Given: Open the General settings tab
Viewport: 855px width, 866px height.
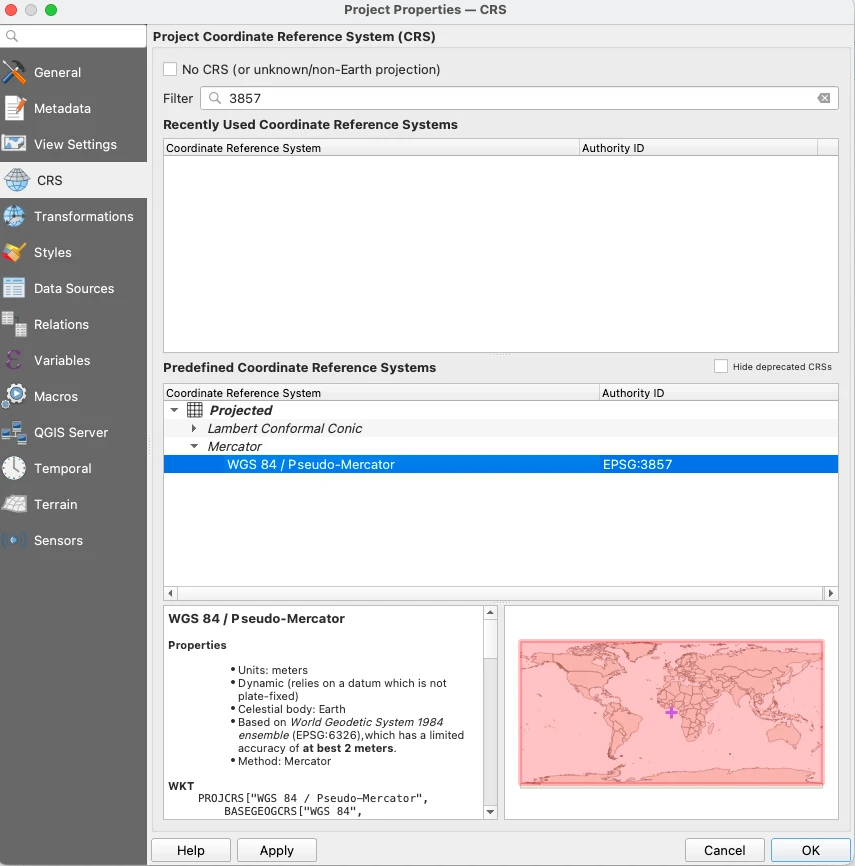Looking at the screenshot, I should click(73, 72).
